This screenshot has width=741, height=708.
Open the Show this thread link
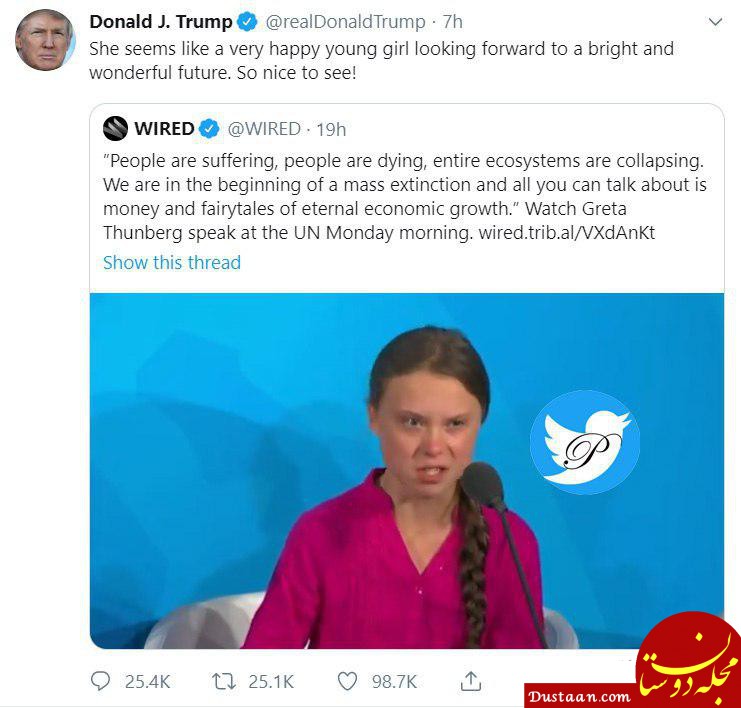[x=172, y=262]
